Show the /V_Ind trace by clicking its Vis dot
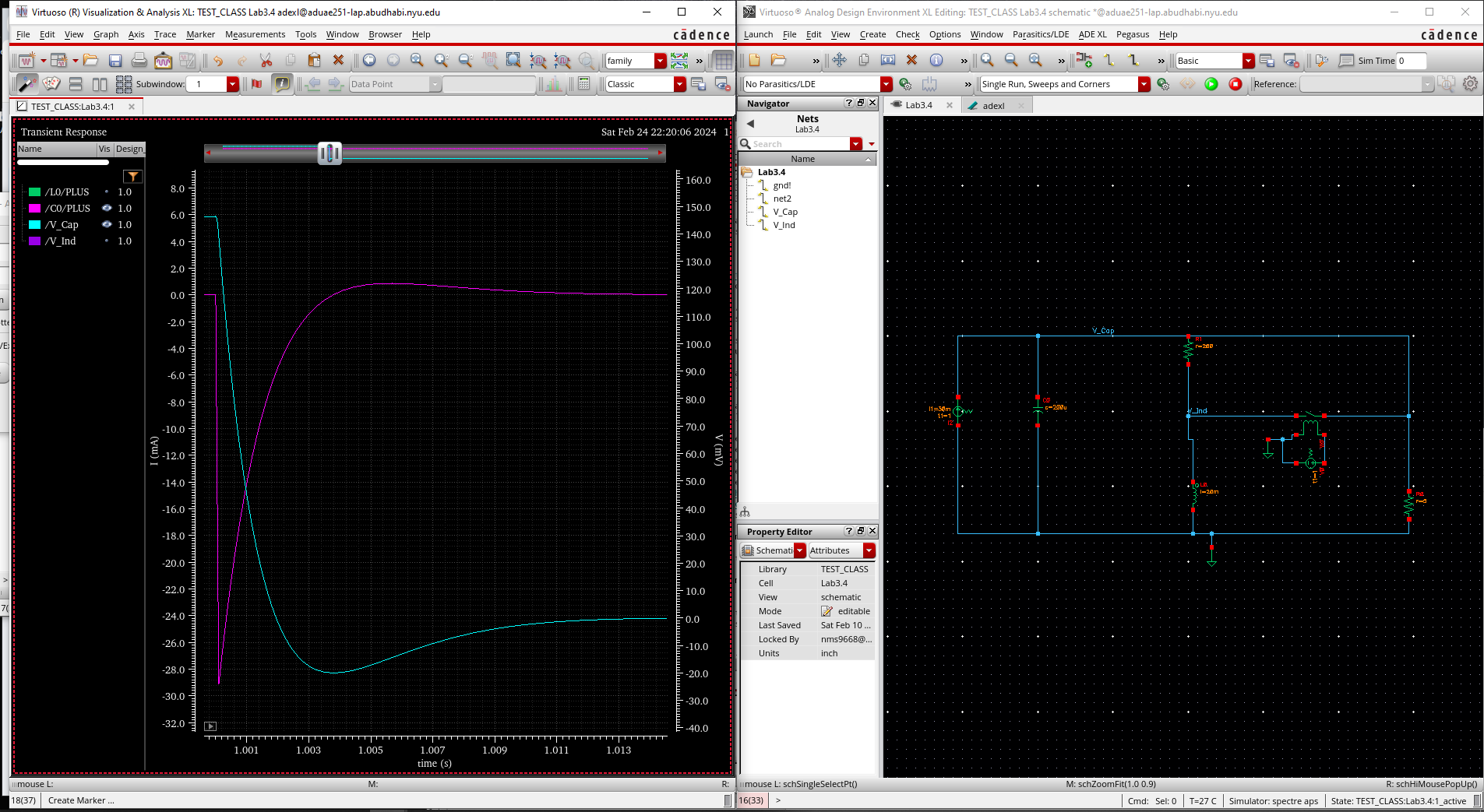The width and height of the screenshot is (1484, 812). click(107, 241)
